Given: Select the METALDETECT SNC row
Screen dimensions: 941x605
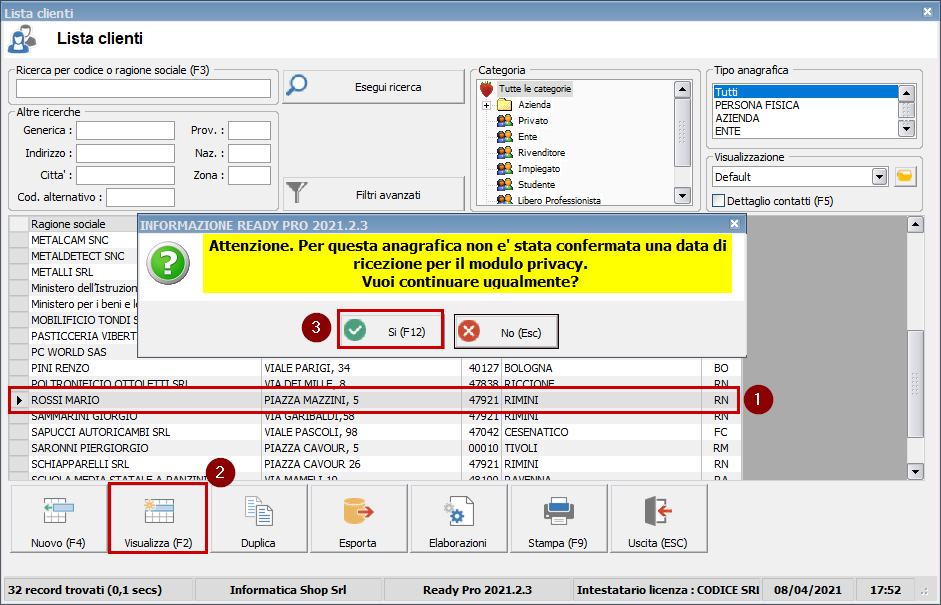Looking at the screenshot, I should (x=74, y=256).
